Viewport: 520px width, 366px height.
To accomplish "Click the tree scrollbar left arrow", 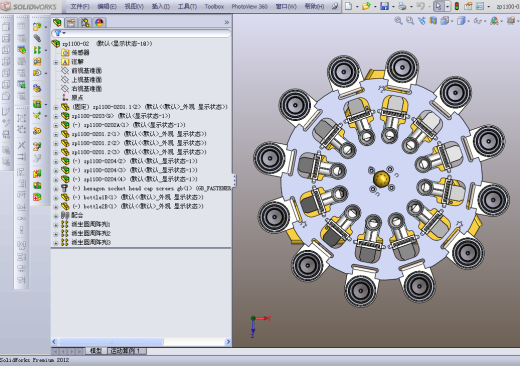I will pos(54,342).
